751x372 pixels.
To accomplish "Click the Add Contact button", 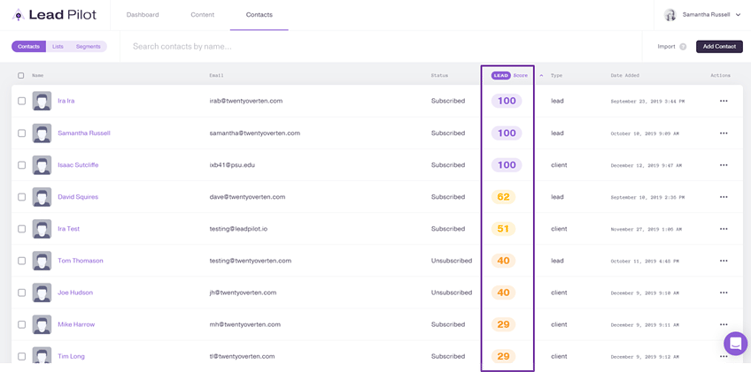I will pyautogui.click(x=719, y=46).
